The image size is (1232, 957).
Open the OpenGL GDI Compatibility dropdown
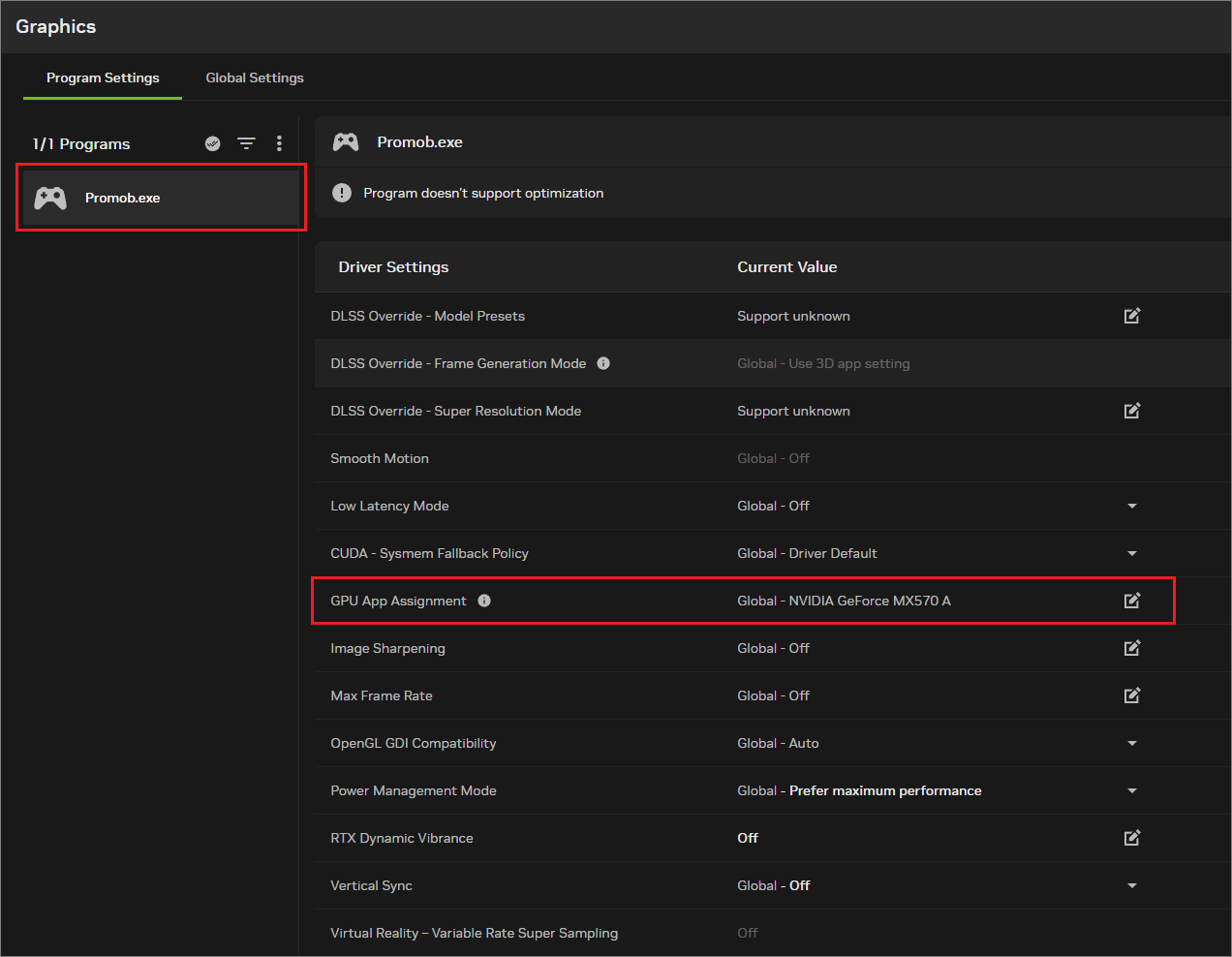(x=1132, y=743)
